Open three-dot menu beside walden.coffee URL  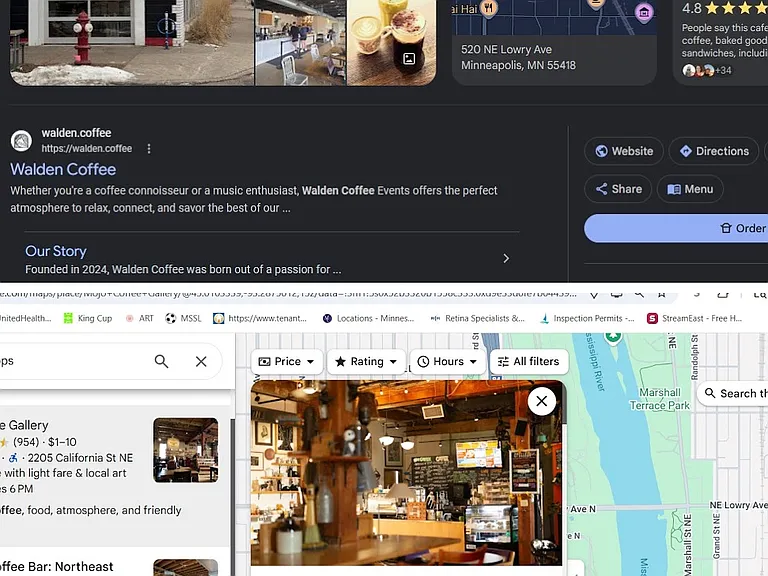pyautogui.click(x=149, y=148)
